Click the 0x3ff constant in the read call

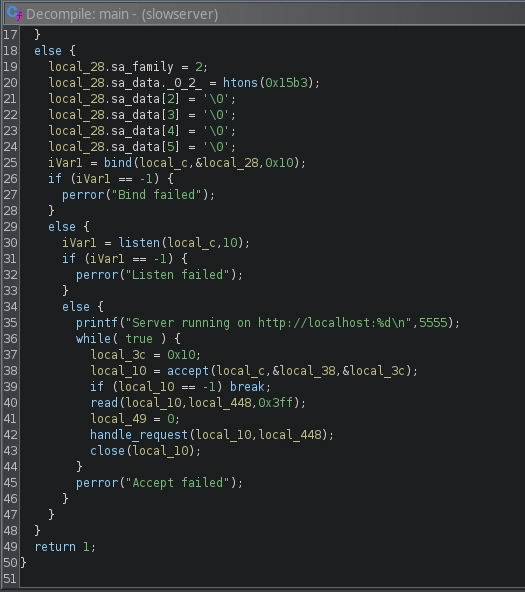(275, 403)
